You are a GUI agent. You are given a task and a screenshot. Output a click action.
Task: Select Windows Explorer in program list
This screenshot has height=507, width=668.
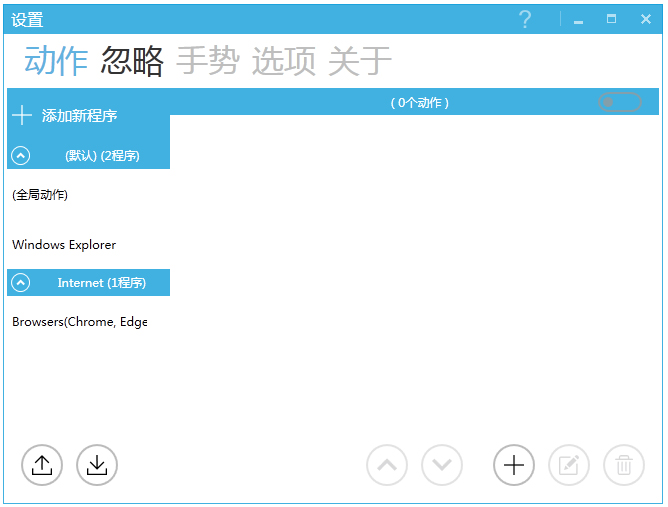pyautogui.click(x=64, y=245)
